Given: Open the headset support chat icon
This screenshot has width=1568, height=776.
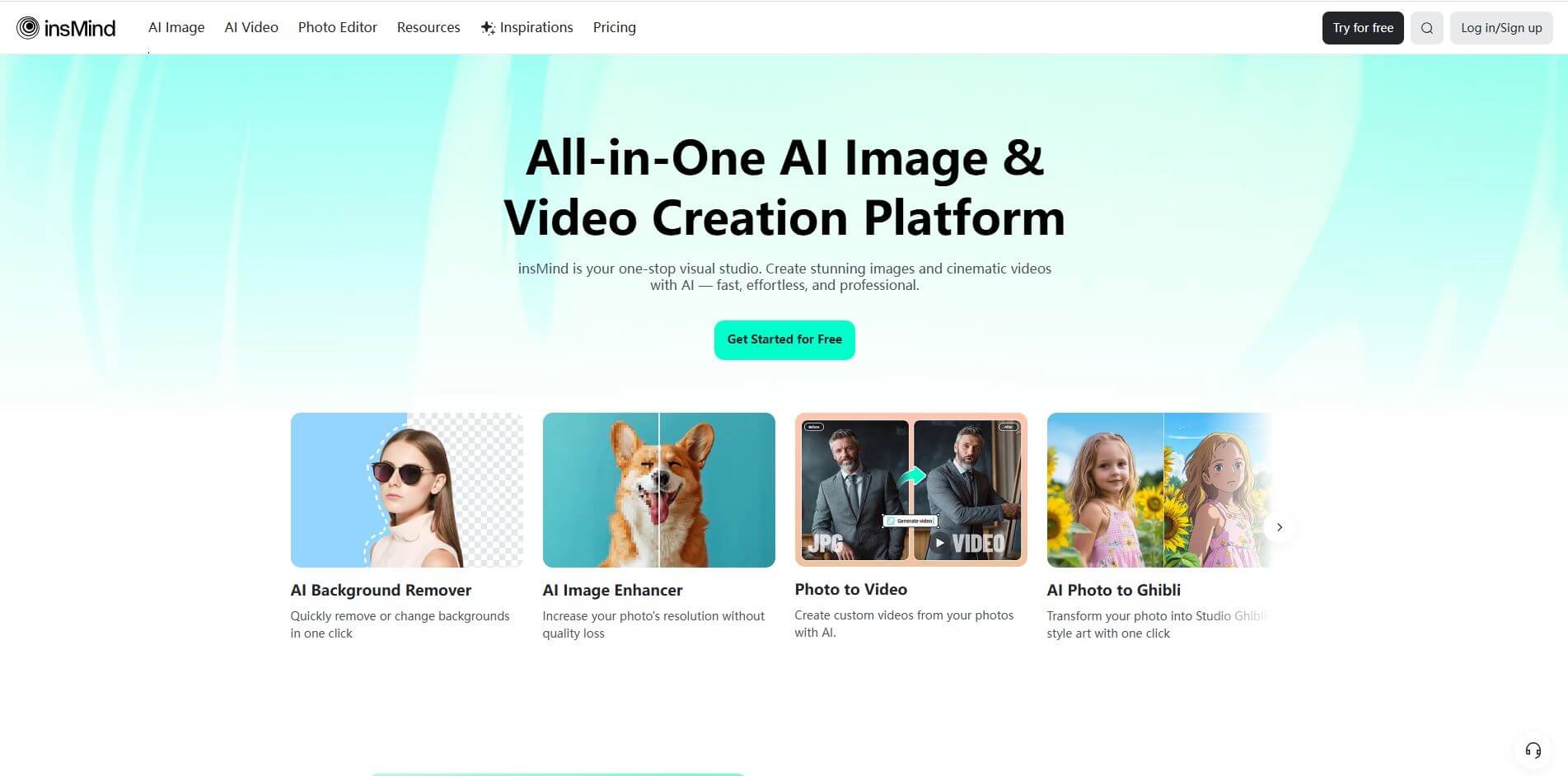Looking at the screenshot, I should coord(1533,750).
